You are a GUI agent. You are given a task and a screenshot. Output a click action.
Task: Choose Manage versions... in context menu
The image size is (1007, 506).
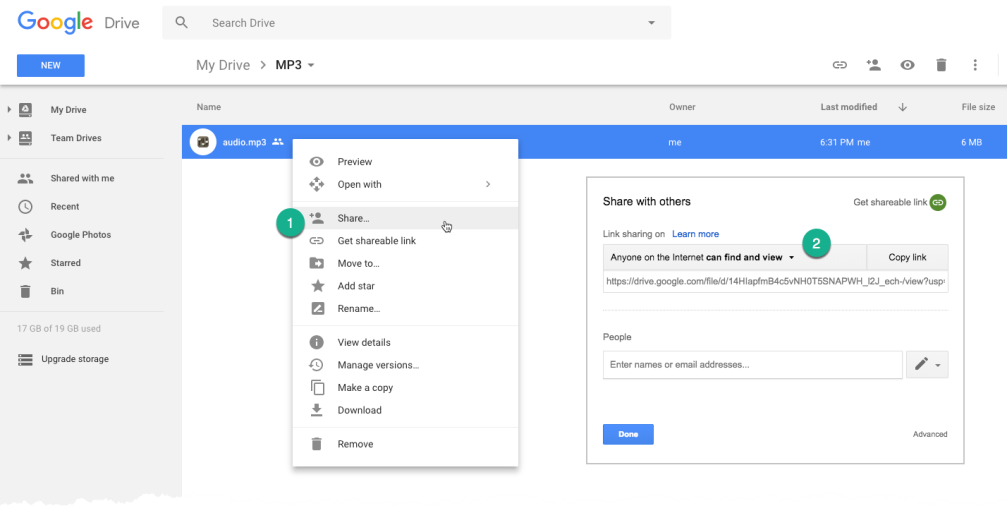[x=405, y=365]
